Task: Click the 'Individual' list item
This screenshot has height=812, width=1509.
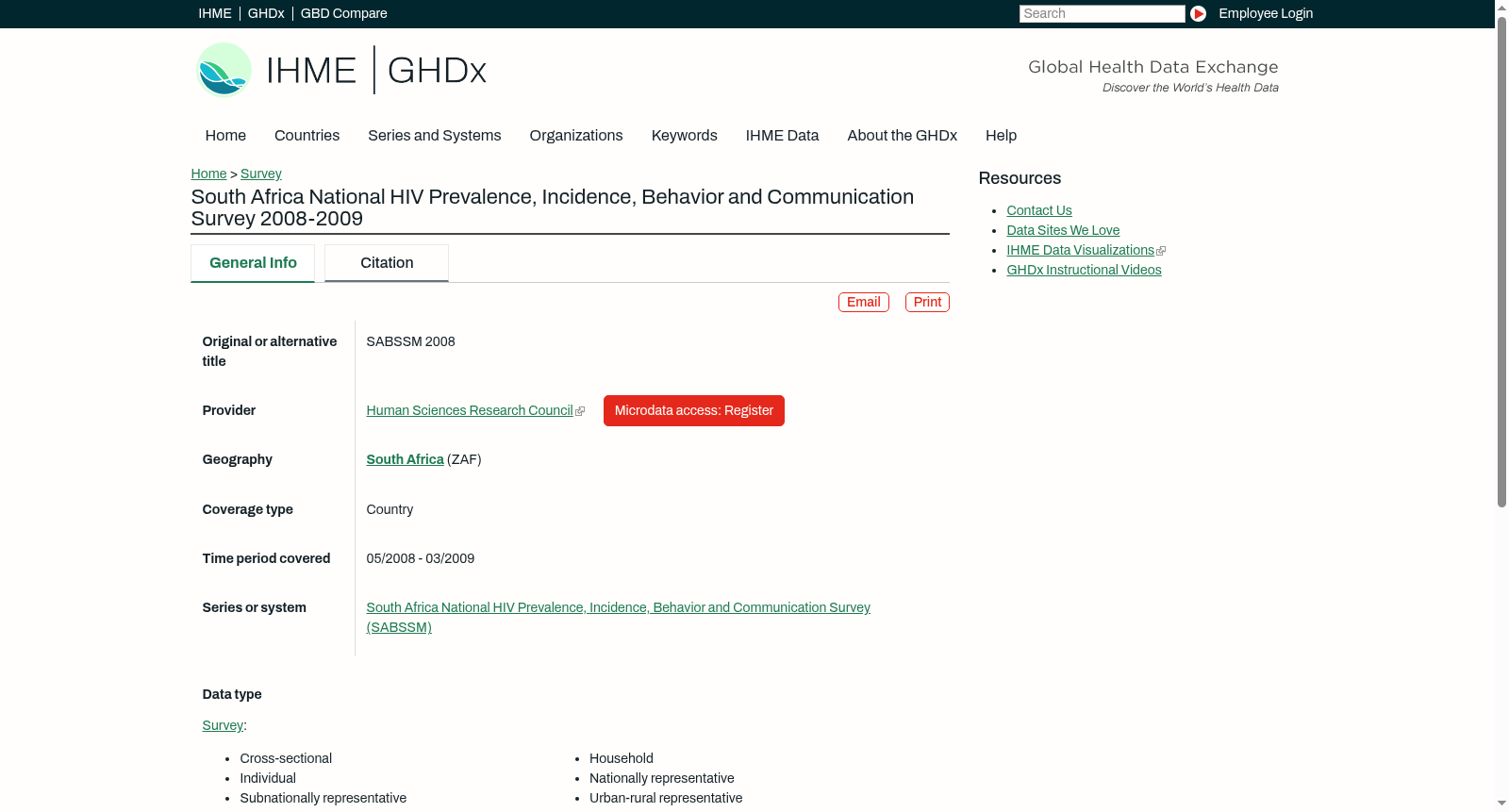Action: click(268, 778)
